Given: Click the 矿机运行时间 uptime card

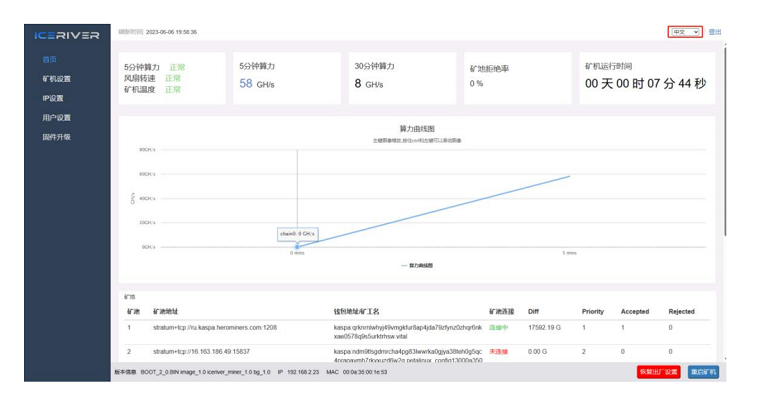Looking at the screenshot, I should click(646, 77).
